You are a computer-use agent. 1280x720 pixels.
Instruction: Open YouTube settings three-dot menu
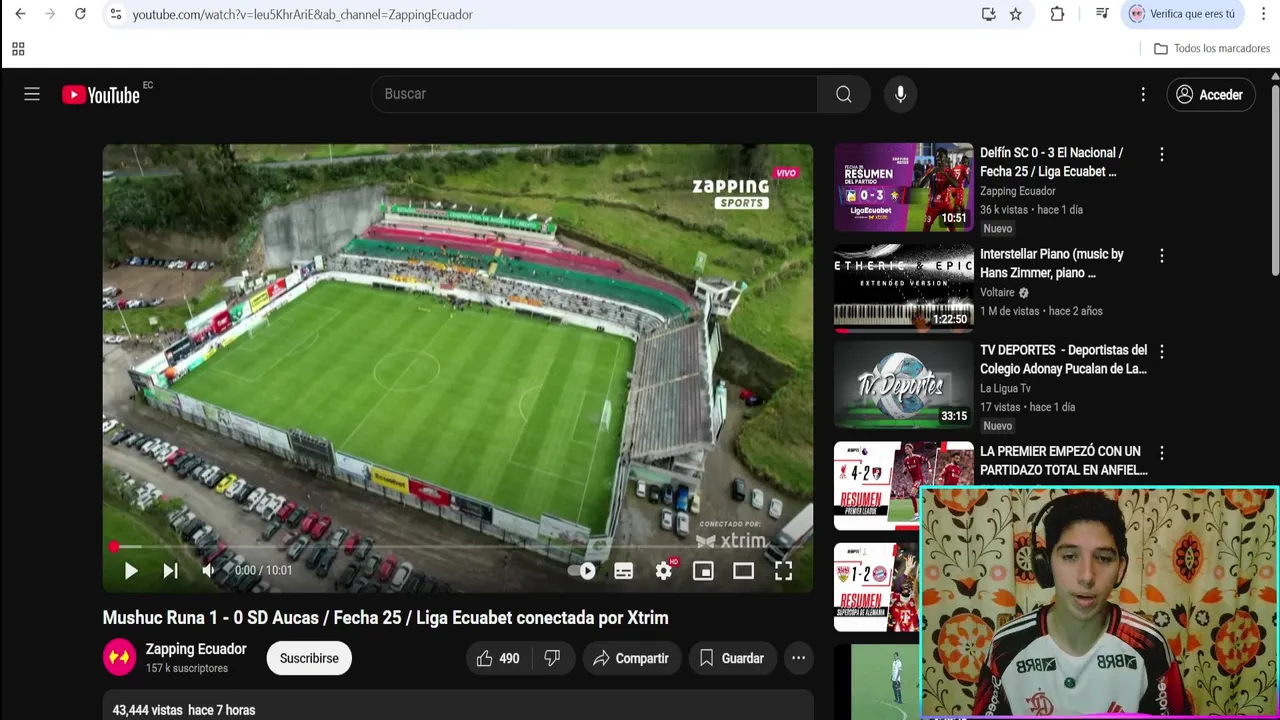coord(1143,94)
